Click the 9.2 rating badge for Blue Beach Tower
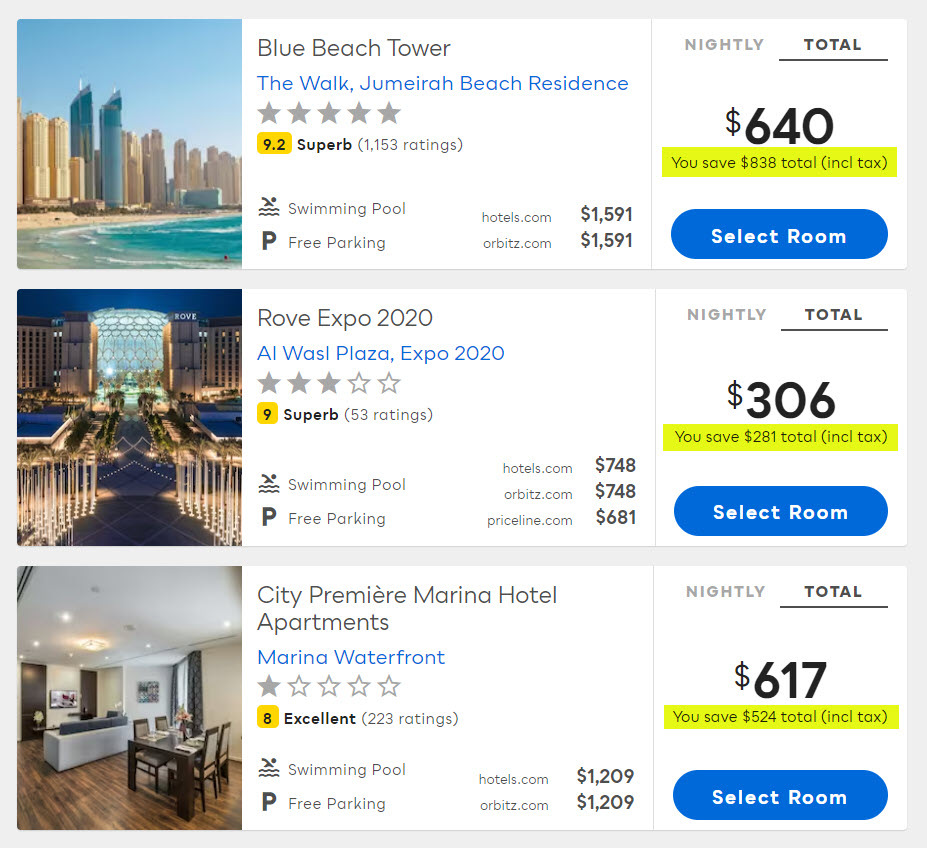 point(273,145)
